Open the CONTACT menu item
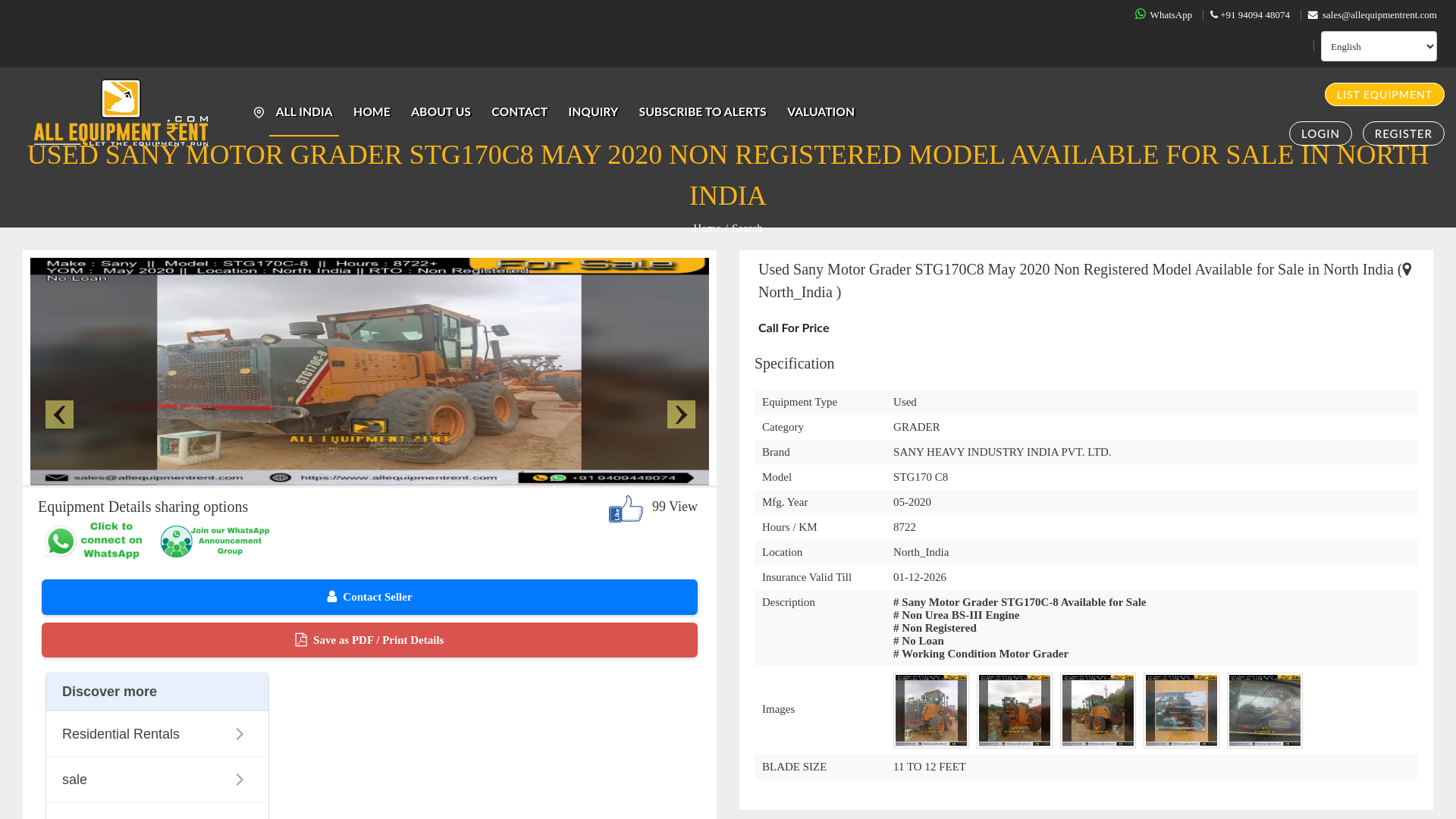The image size is (1456, 819). (x=519, y=111)
